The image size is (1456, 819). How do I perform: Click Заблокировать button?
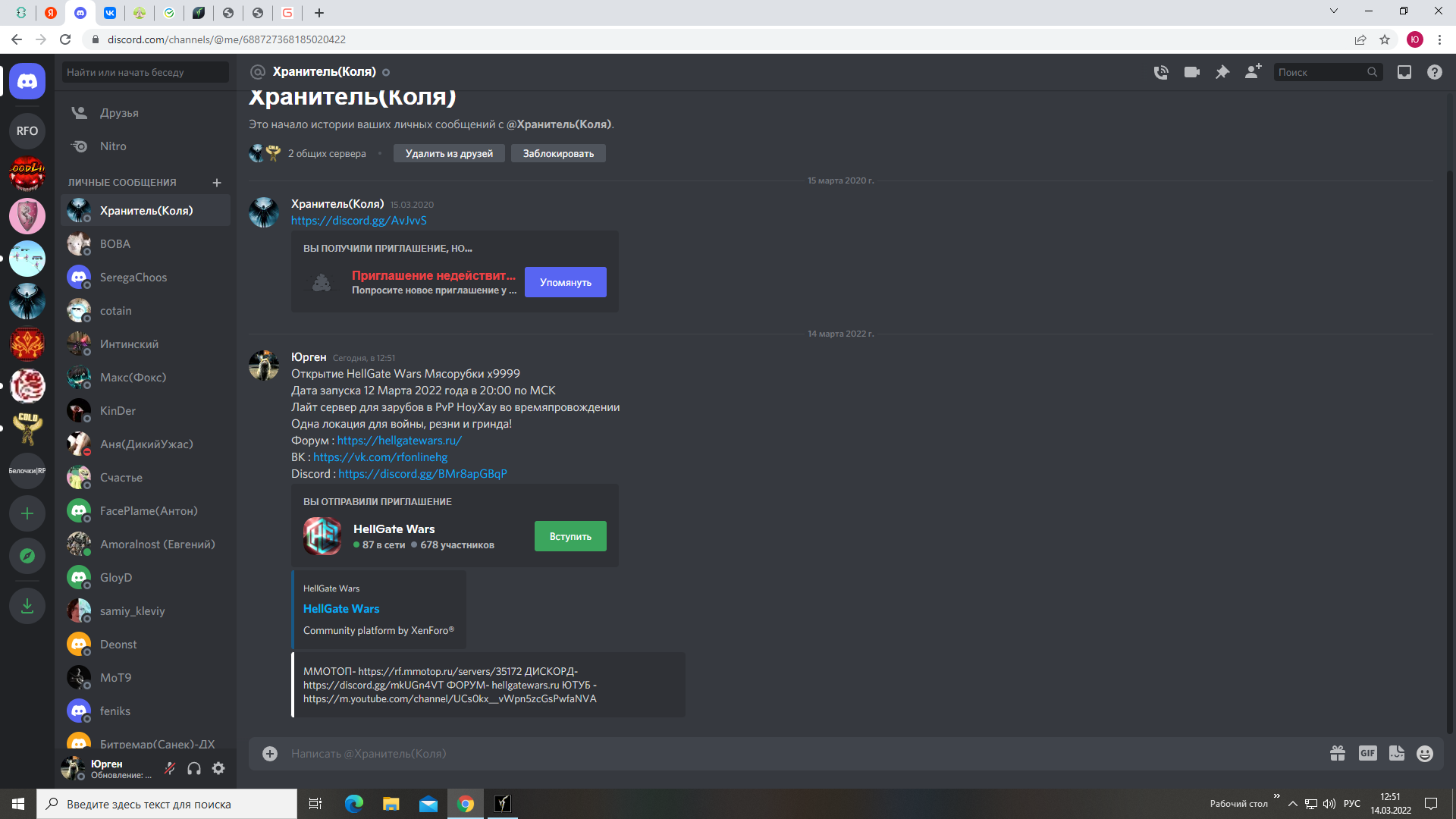558,153
